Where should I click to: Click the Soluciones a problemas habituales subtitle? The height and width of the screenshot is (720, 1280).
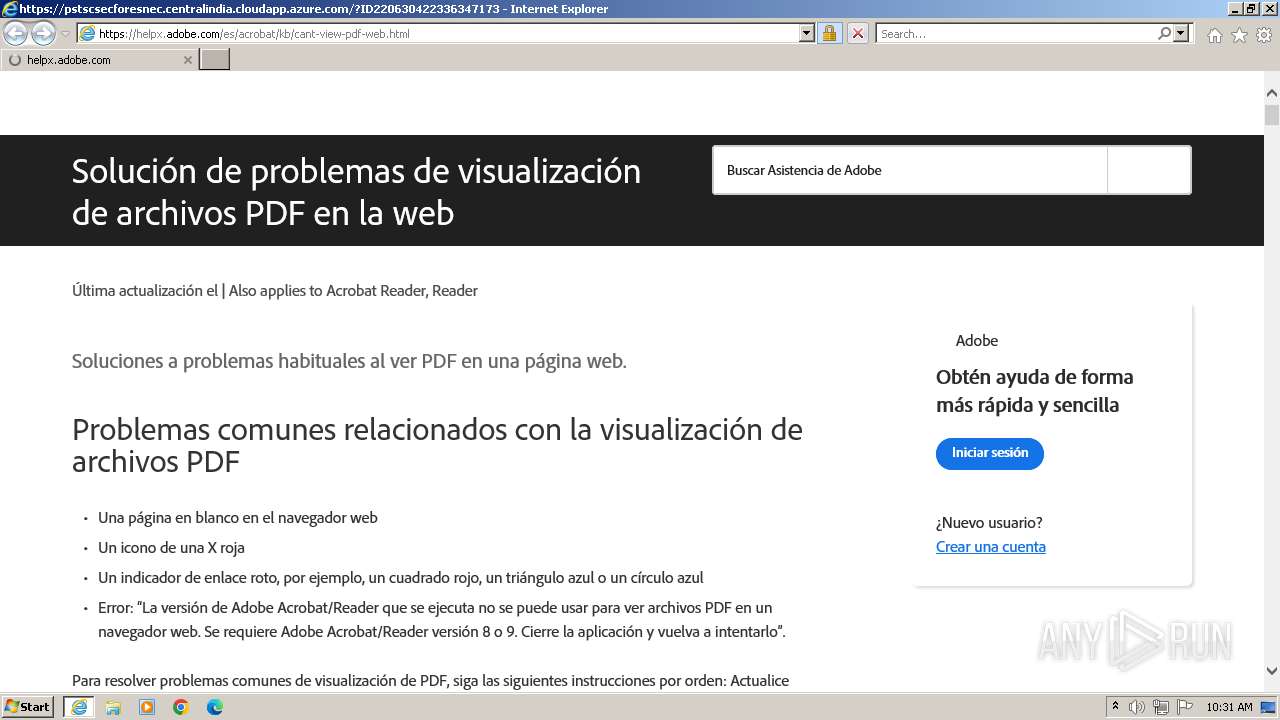[x=349, y=361]
